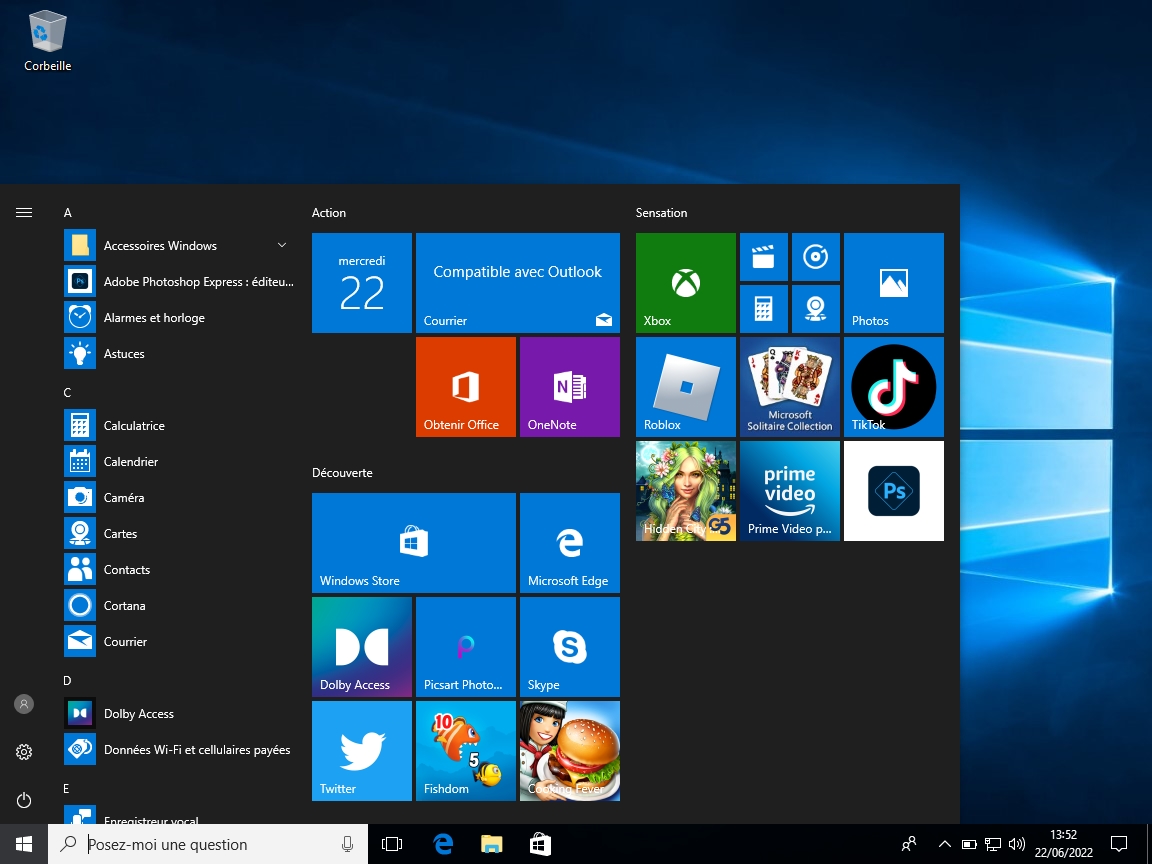Screen dimensions: 1152x864
Task: Open the Groove Music small tile
Action: coord(816,257)
